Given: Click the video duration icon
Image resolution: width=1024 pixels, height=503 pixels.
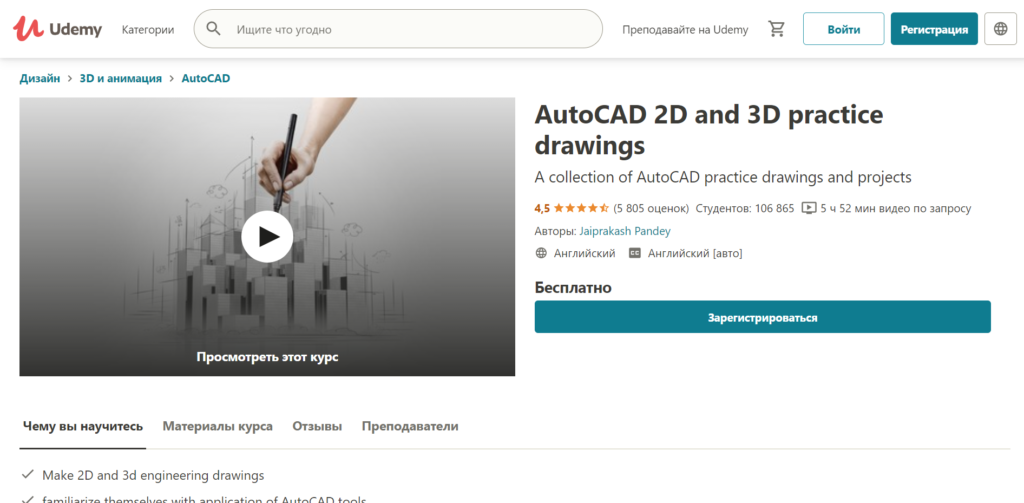Looking at the screenshot, I should point(808,209).
